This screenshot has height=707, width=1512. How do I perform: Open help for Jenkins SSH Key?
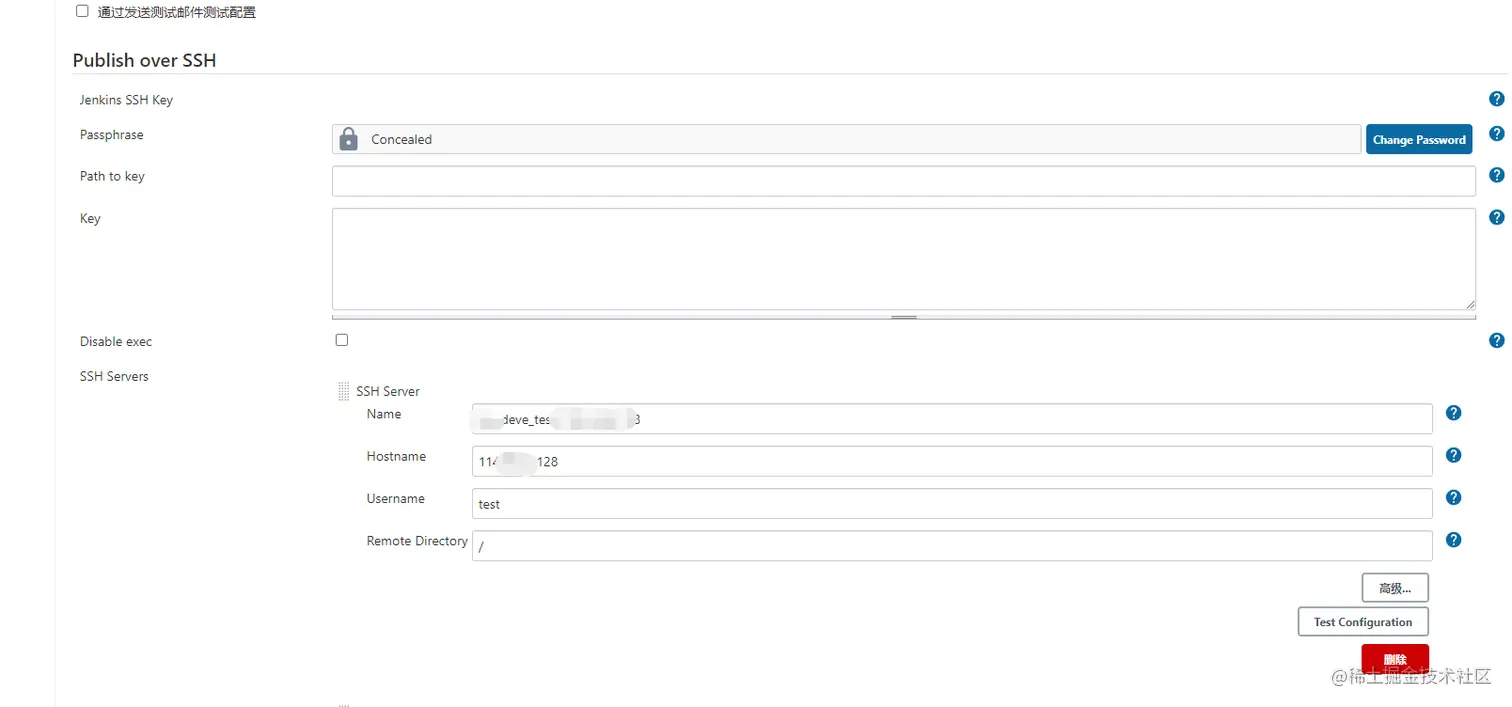coord(1496,99)
